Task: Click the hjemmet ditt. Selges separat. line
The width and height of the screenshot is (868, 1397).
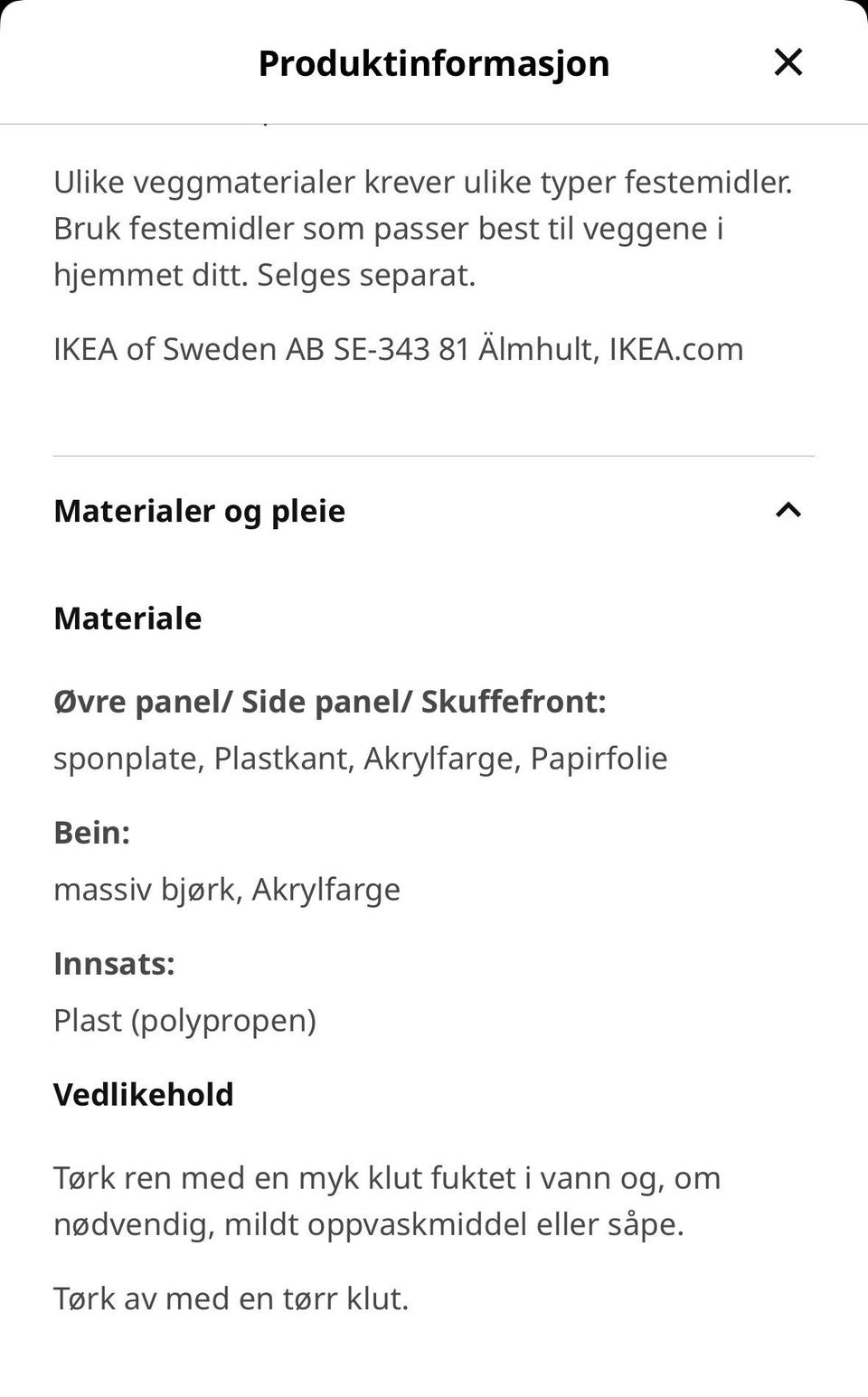Action: (x=265, y=275)
